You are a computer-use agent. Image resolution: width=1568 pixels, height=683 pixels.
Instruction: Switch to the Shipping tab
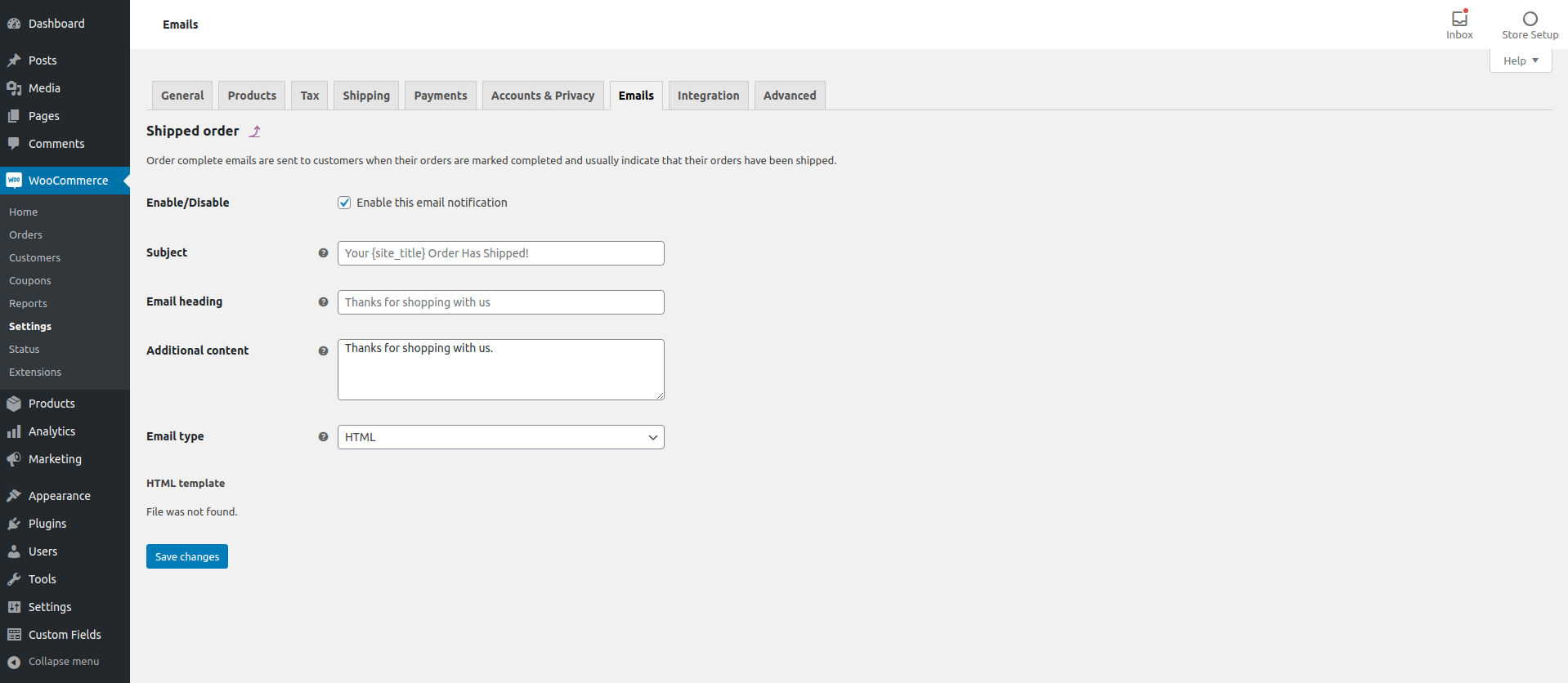(x=366, y=96)
